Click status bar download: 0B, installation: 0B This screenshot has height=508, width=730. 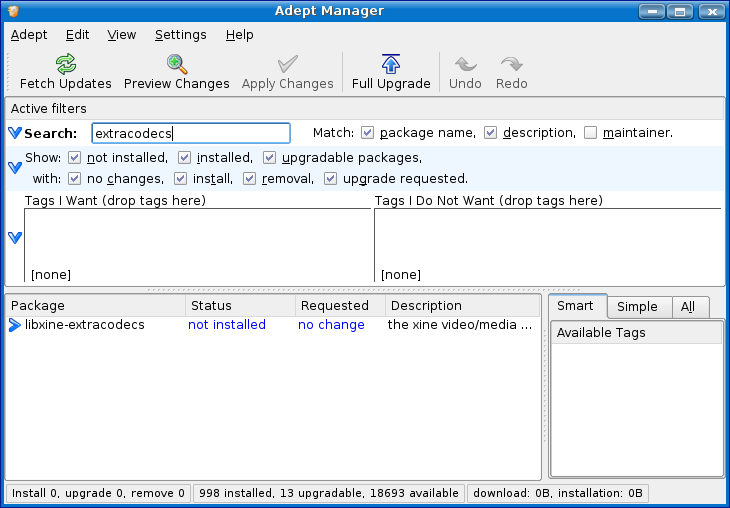tap(558, 493)
